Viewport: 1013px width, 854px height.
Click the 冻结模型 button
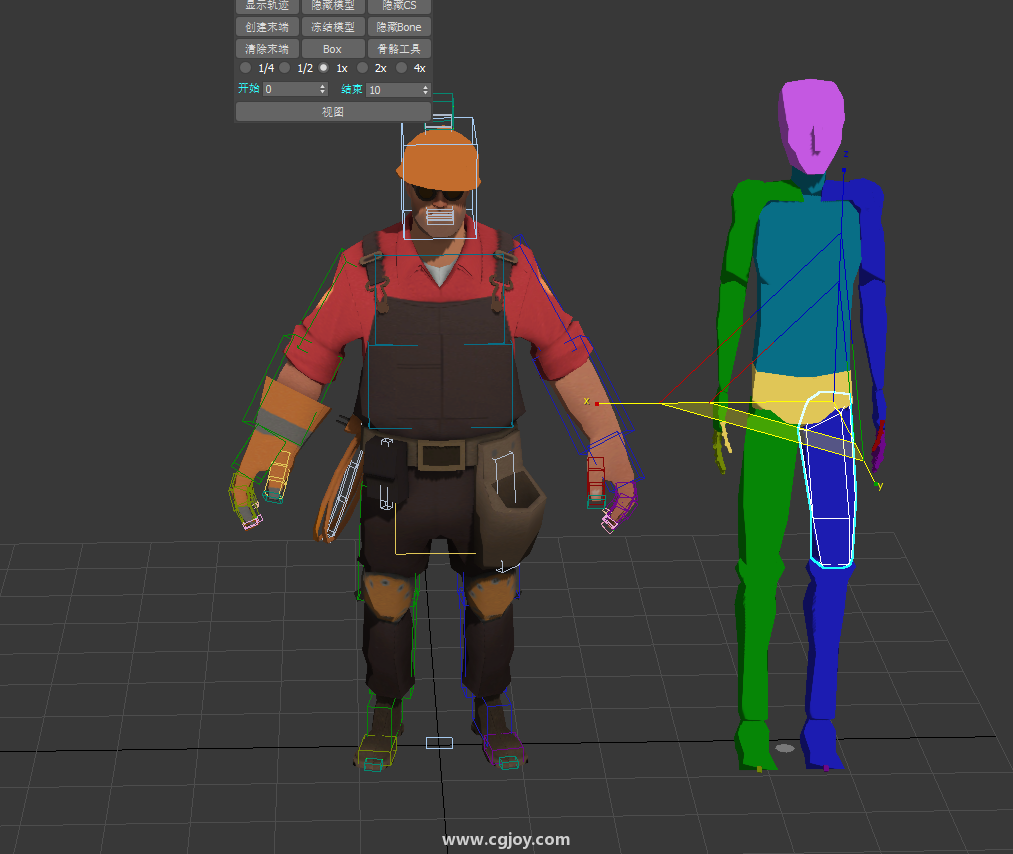pyautogui.click(x=333, y=27)
